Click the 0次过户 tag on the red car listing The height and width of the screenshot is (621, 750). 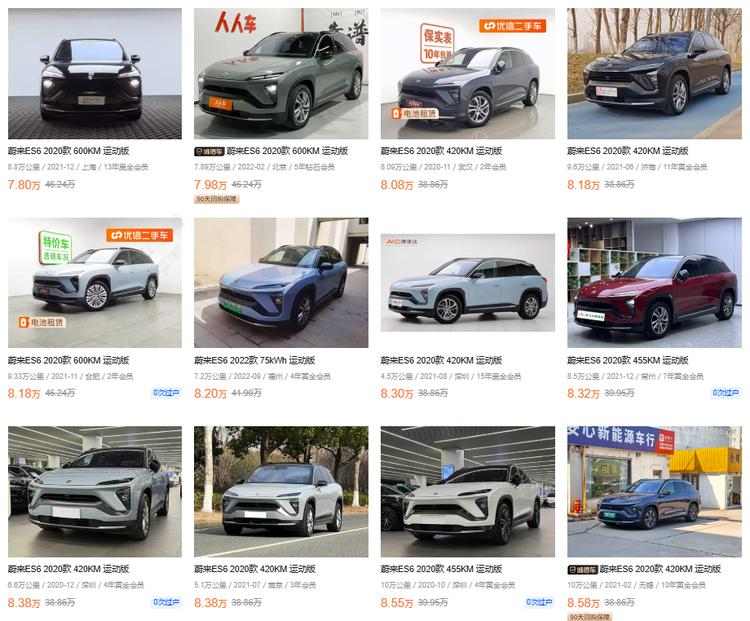pos(726,393)
